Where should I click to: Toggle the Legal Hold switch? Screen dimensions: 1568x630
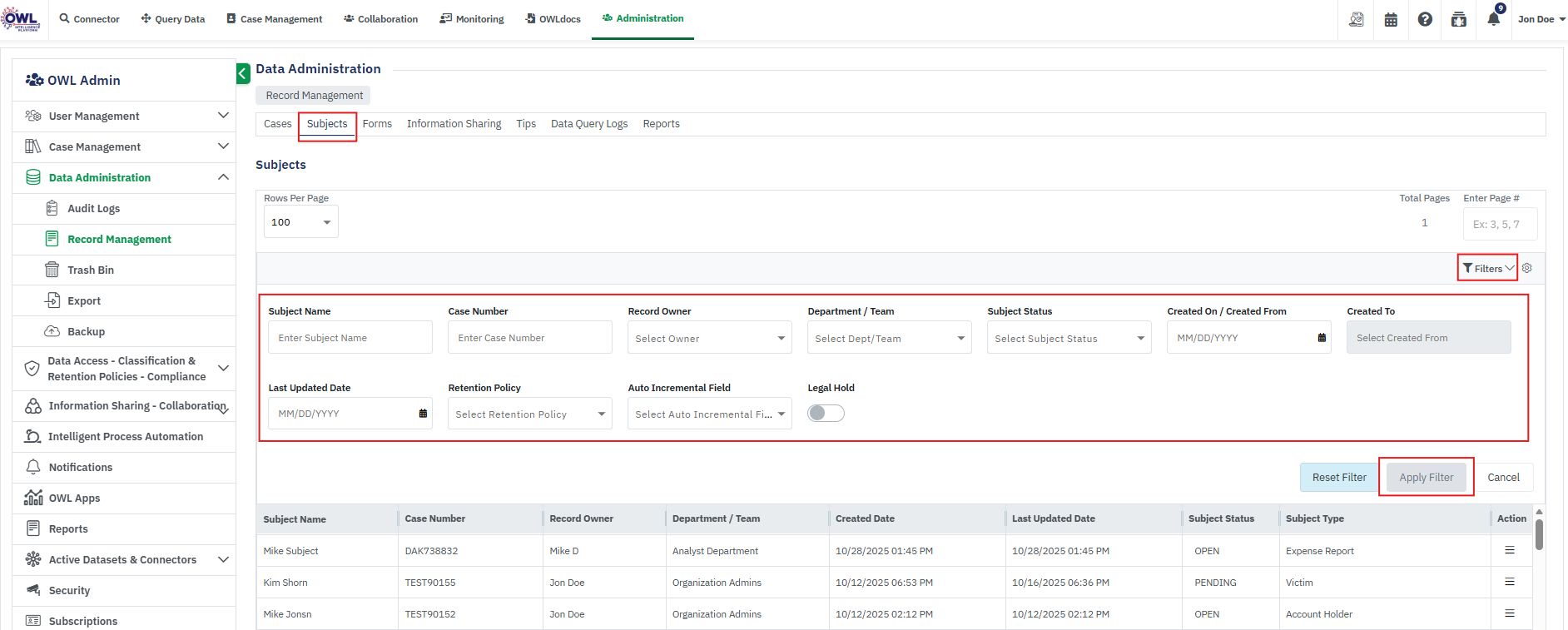click(x=826, y=414)
